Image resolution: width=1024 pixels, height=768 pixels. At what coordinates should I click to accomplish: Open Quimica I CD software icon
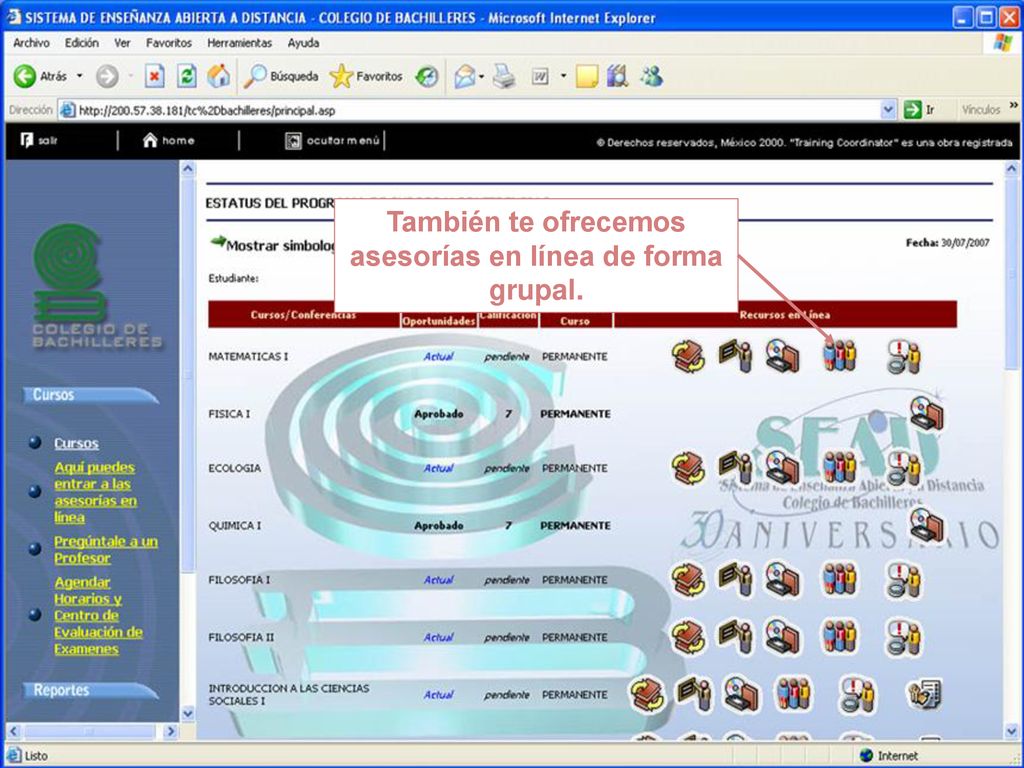927,526
